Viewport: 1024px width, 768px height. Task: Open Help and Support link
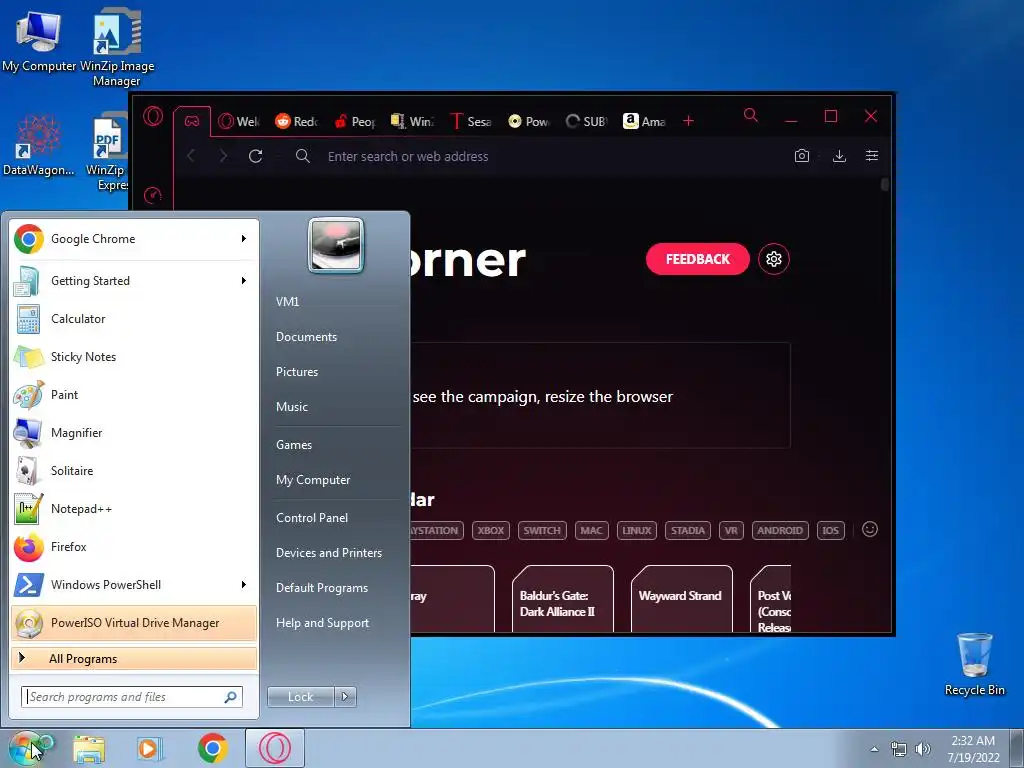[x=322, y=623]
